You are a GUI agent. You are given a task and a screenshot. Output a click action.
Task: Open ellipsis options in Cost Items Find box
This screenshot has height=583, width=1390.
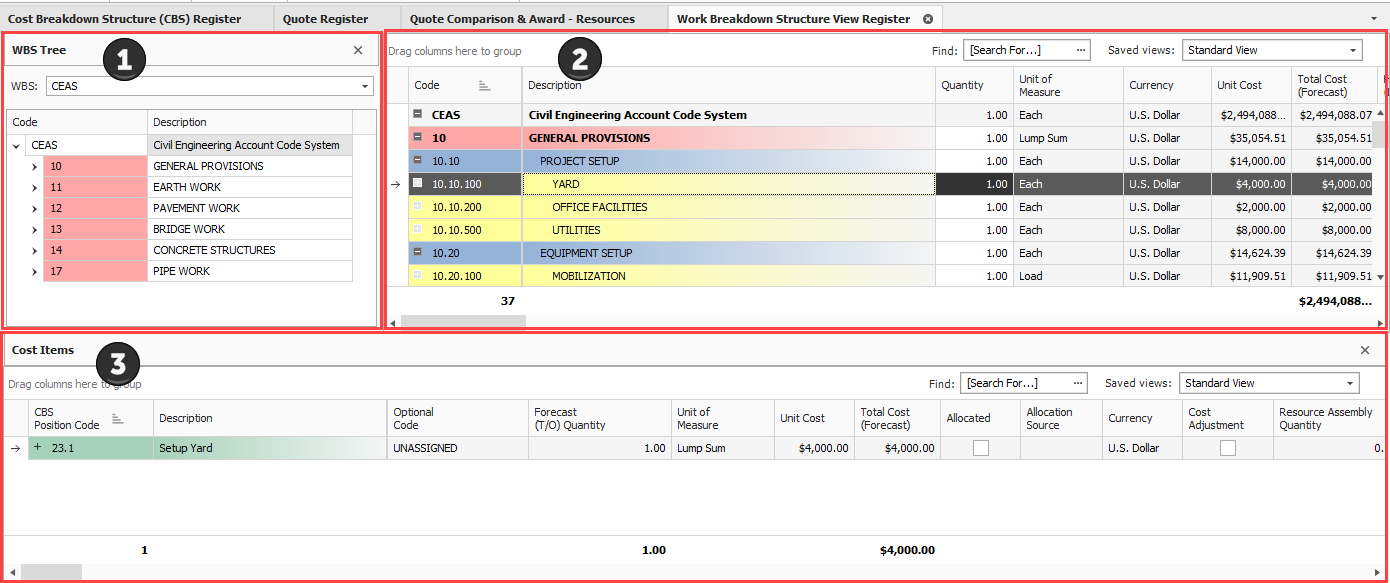pyautogui.click(x=1078, y=383)
